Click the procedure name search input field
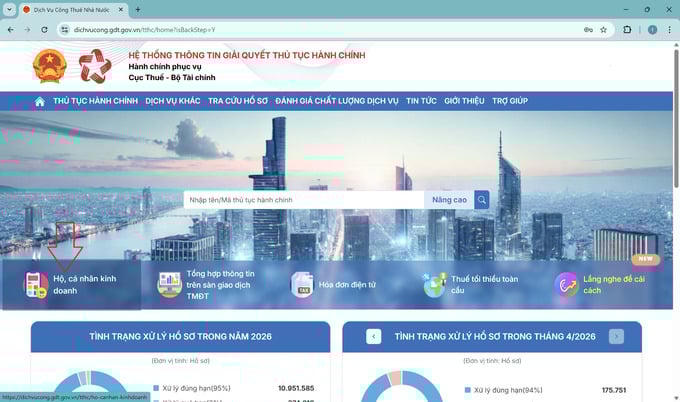Image resolution: width=680 pixels, height=402 pixels. pos(303,200)
